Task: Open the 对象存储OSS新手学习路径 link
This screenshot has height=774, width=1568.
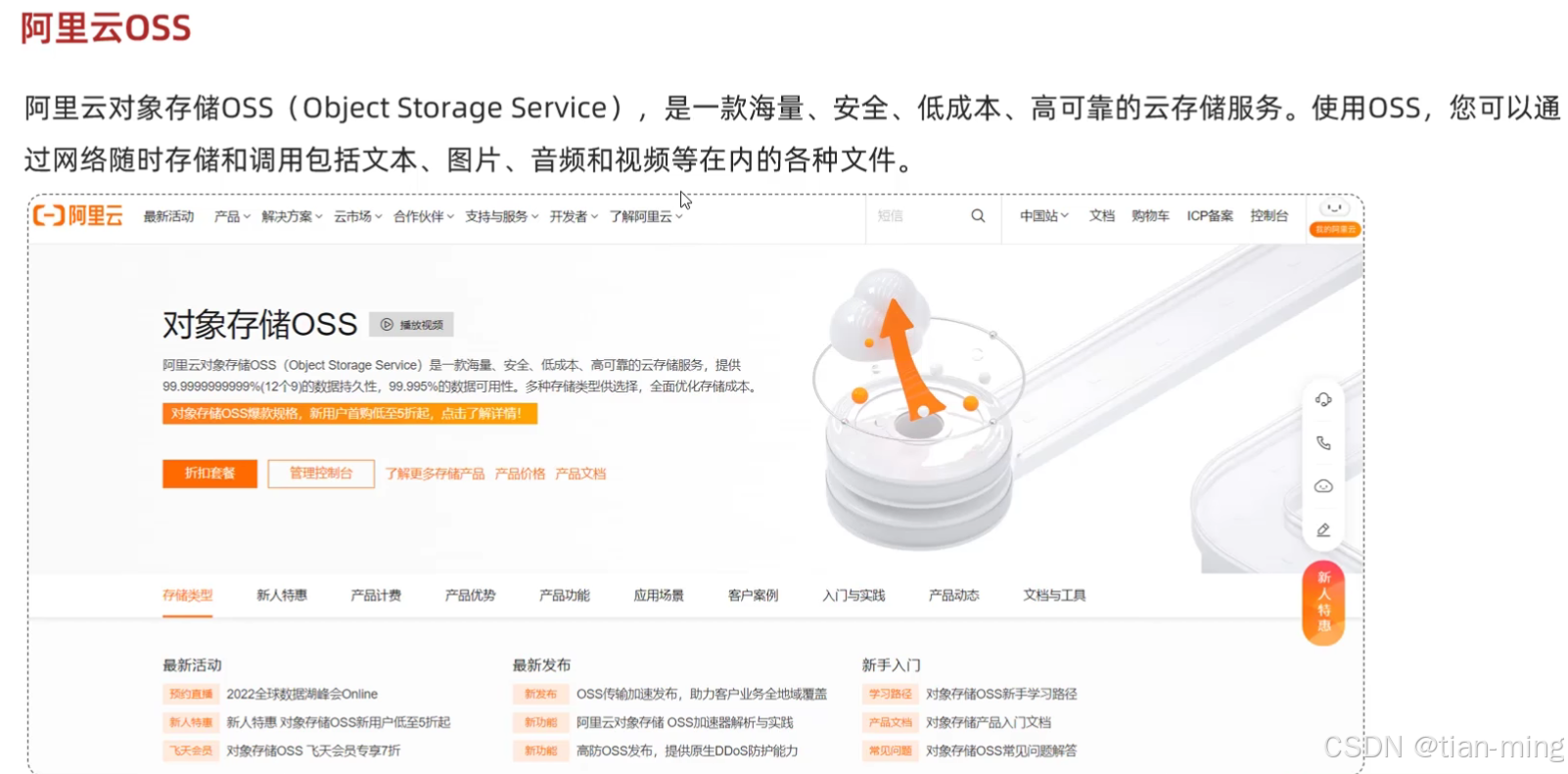Action: point(1001,694)
